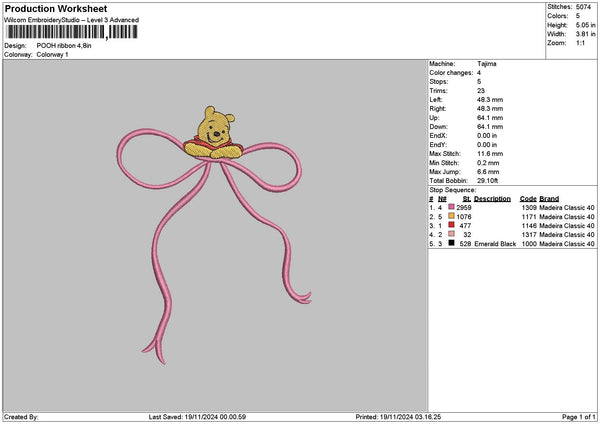
Task: Click the 'Production Worksheet' title
Action: pyautogui.click(x=56, y=8)
